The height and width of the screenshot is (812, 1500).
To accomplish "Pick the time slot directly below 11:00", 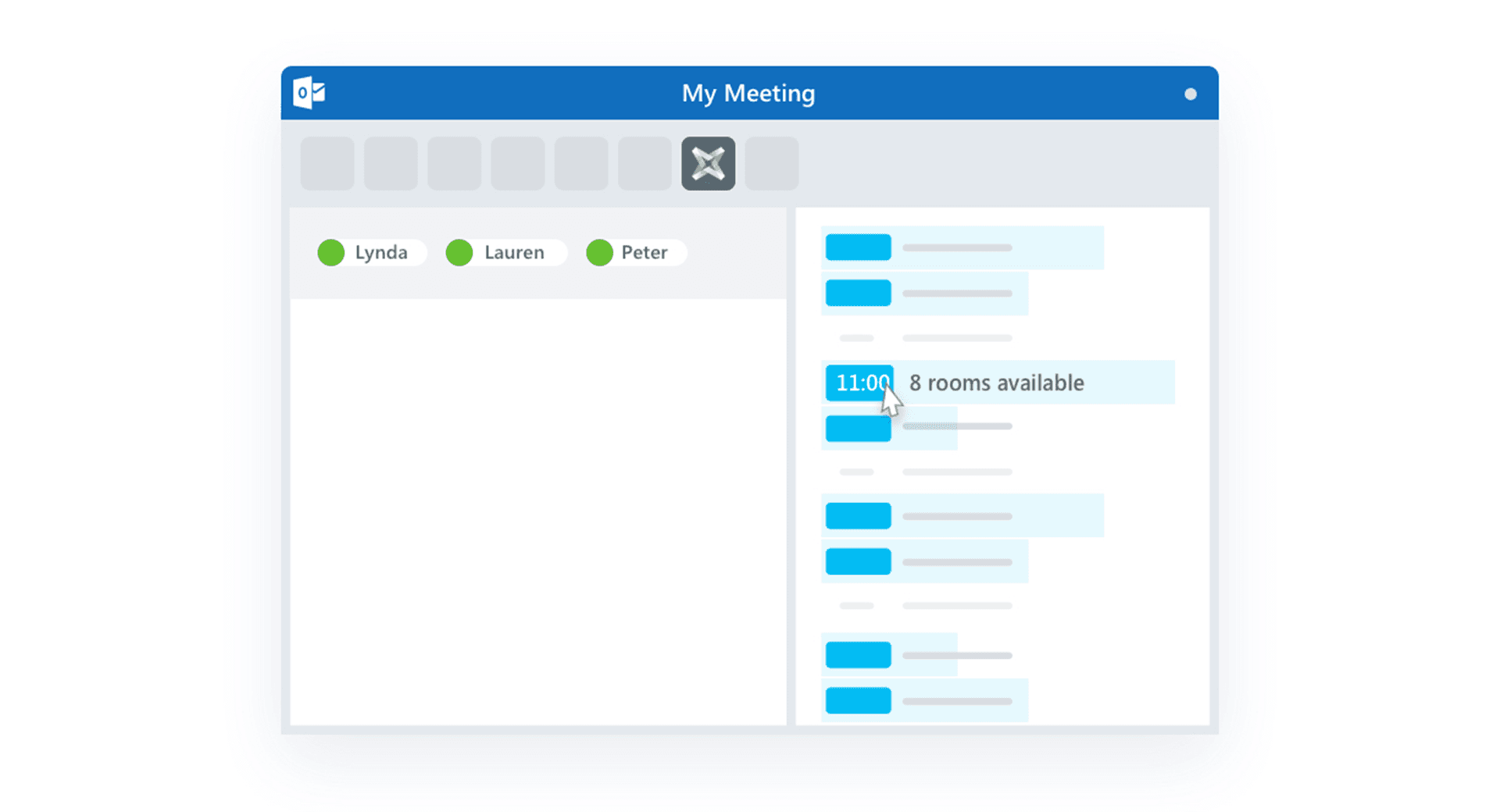I will point(859,428).
